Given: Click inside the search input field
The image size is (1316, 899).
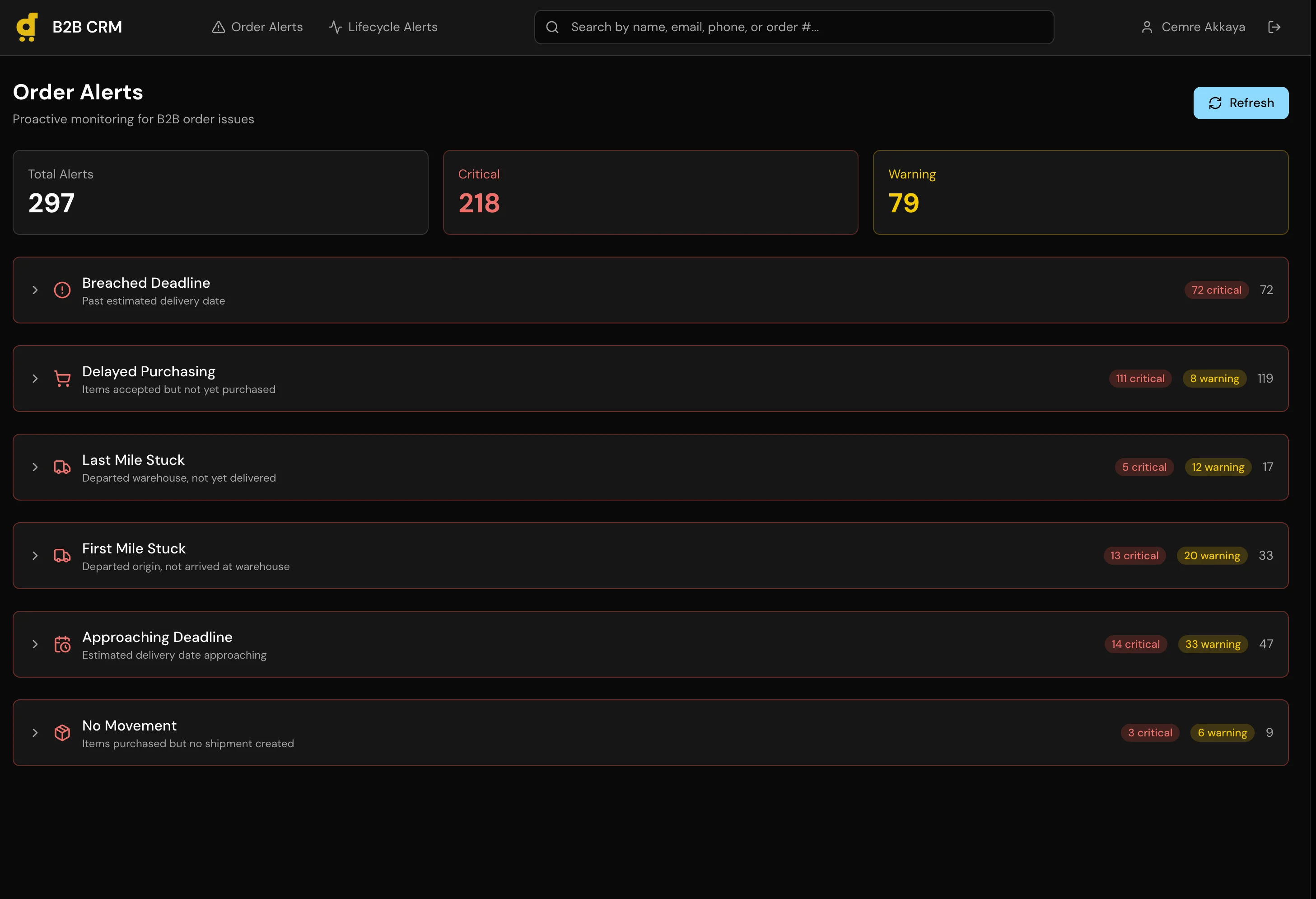Looking at the screenshot, I should click(x=793, y=27).
